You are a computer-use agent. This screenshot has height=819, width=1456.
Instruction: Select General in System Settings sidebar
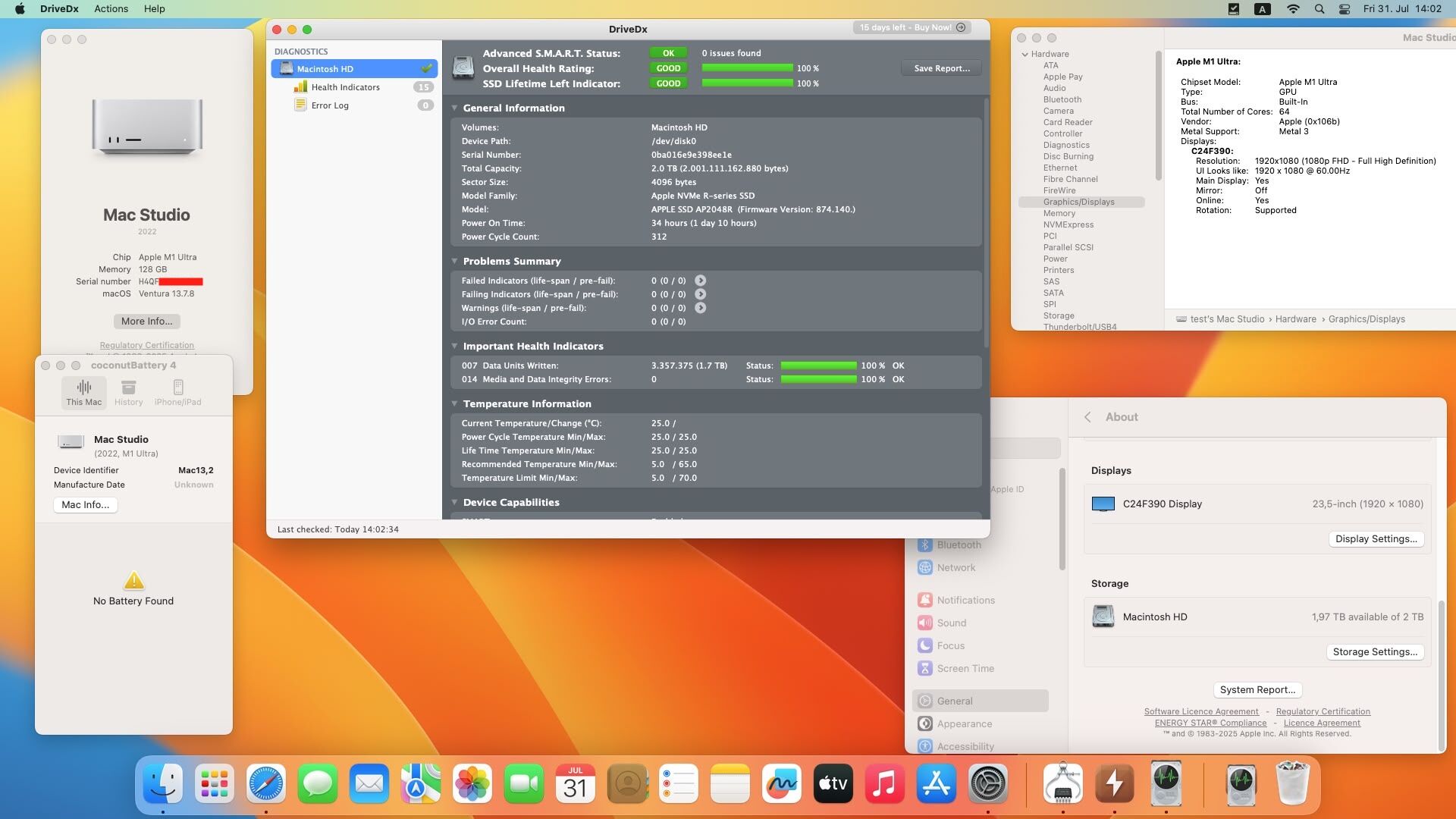coord(981,701)
